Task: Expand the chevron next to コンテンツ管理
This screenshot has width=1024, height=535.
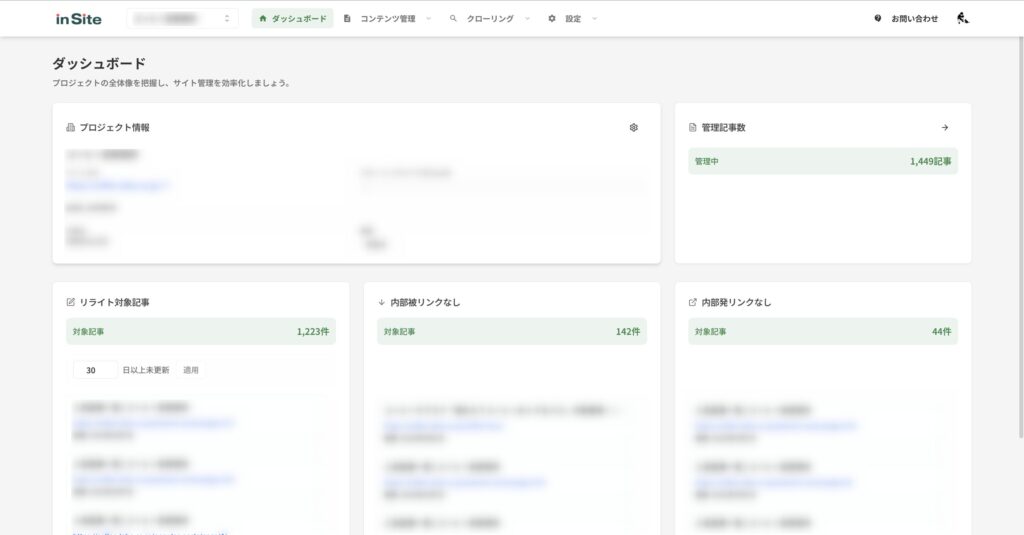Action: point(428,18)
